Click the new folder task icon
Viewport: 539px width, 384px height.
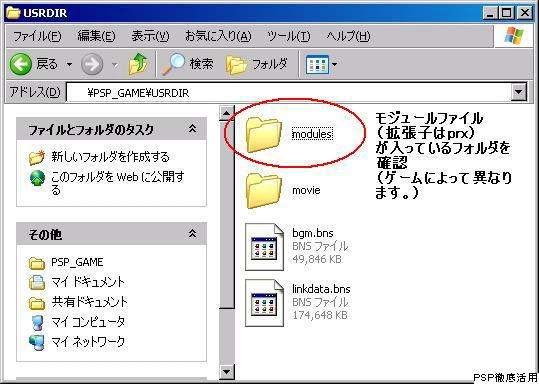tap(36, 157)
